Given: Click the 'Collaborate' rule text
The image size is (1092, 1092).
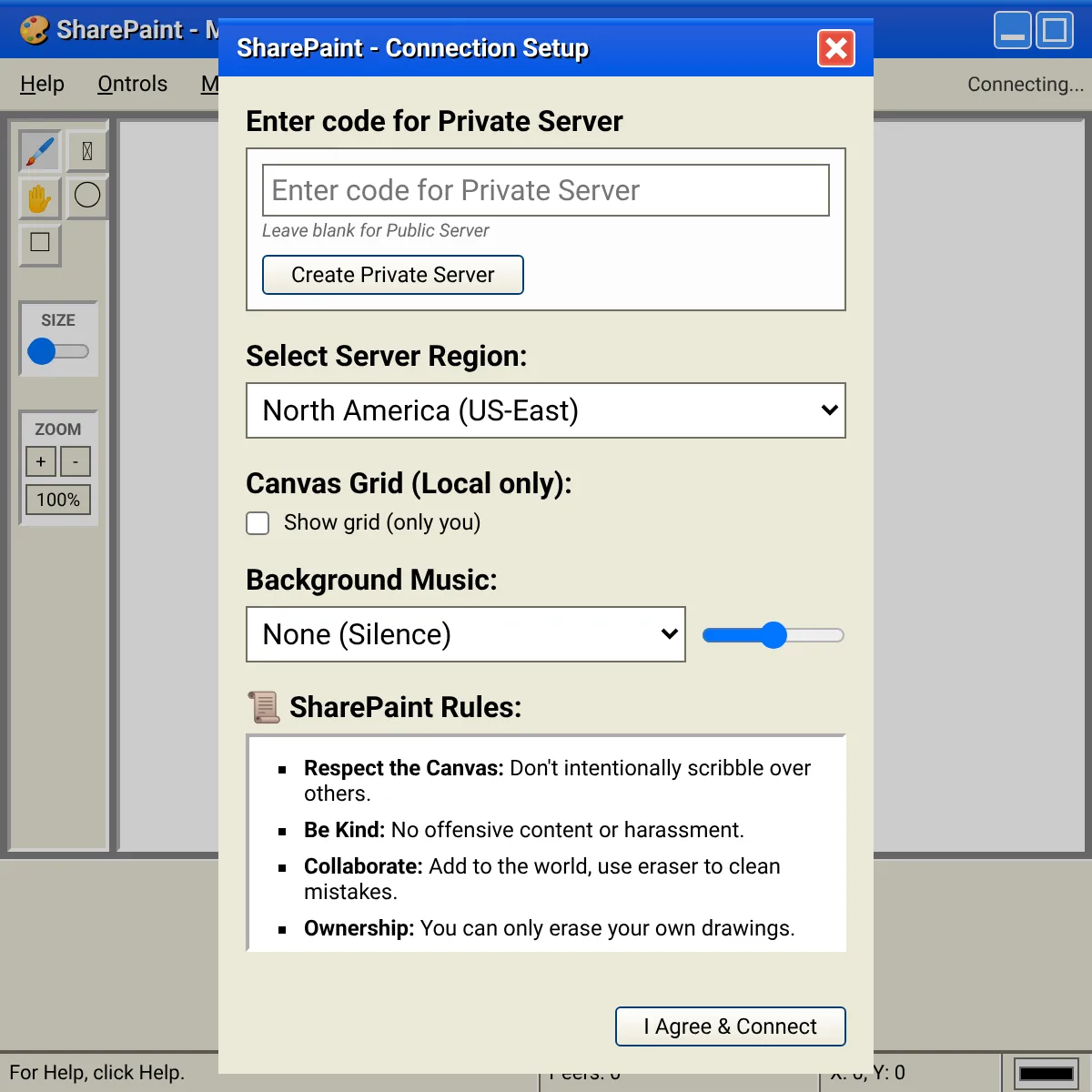Looking at the screenshot, I should coord(542,879).
